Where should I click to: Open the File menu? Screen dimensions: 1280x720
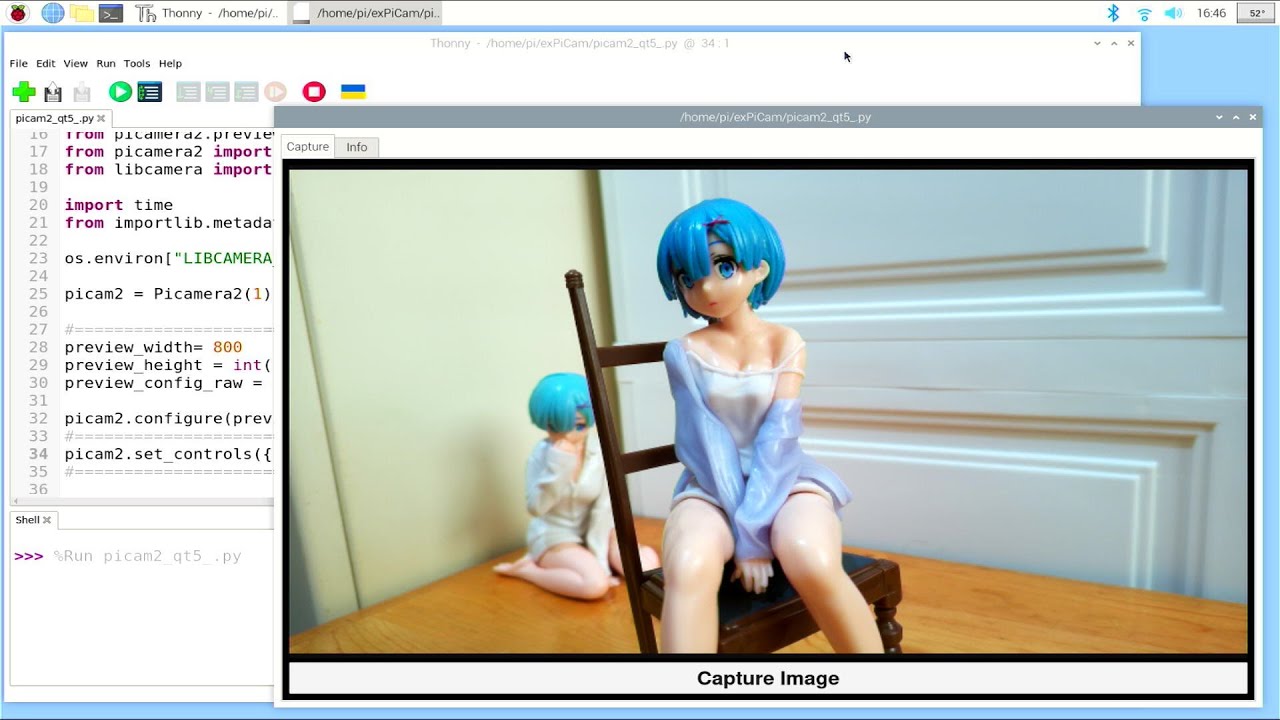[19, 63]
